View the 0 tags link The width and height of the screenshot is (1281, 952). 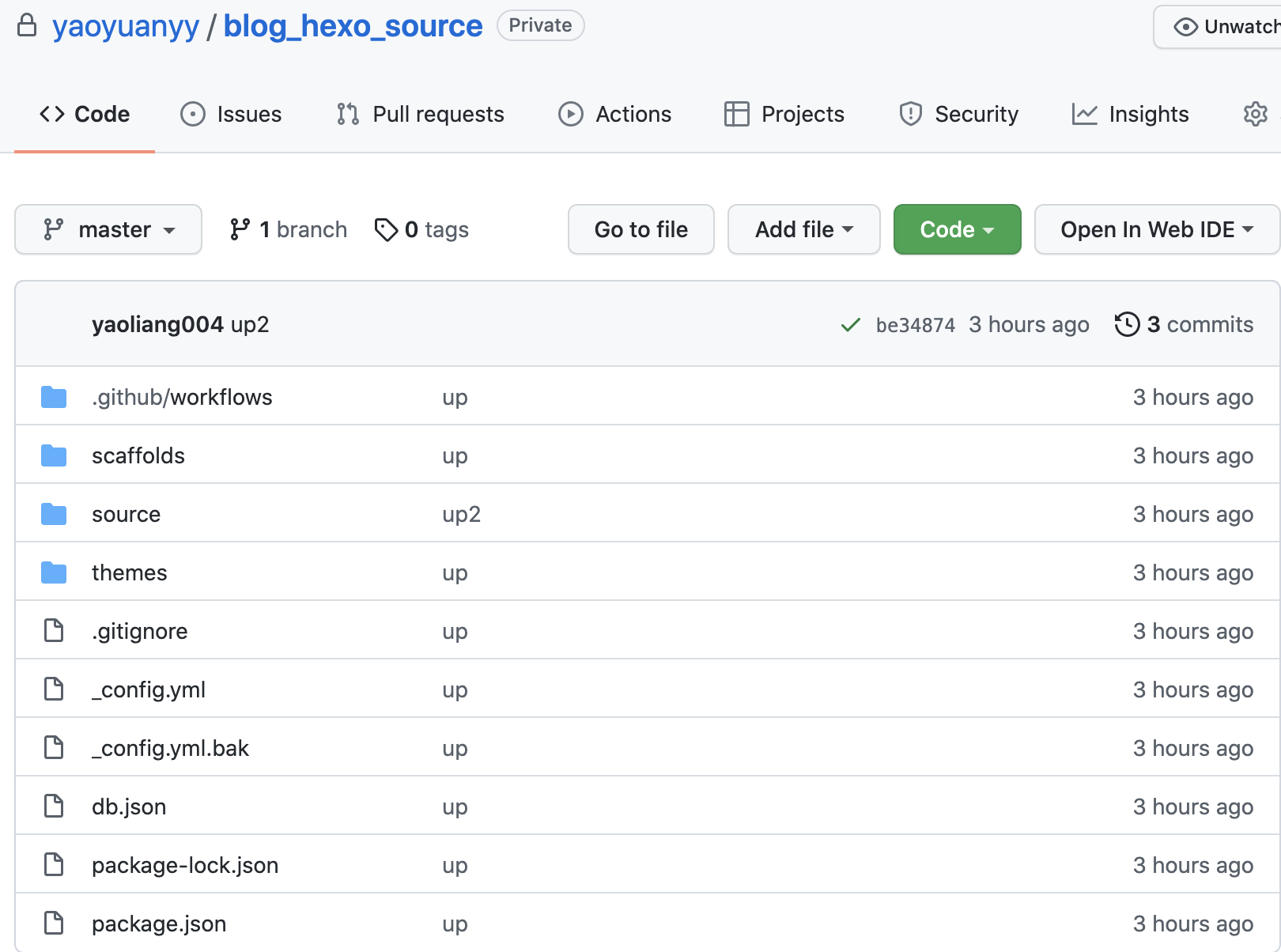pyautogui.click(x=421, y=229)
